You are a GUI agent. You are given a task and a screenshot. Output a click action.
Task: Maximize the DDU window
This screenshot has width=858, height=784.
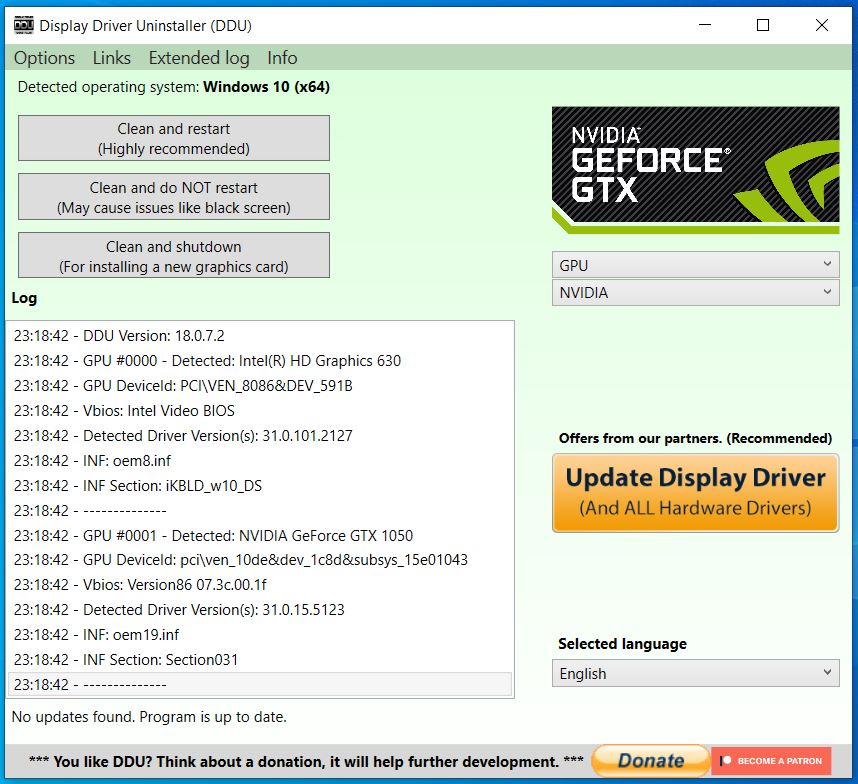763,25
